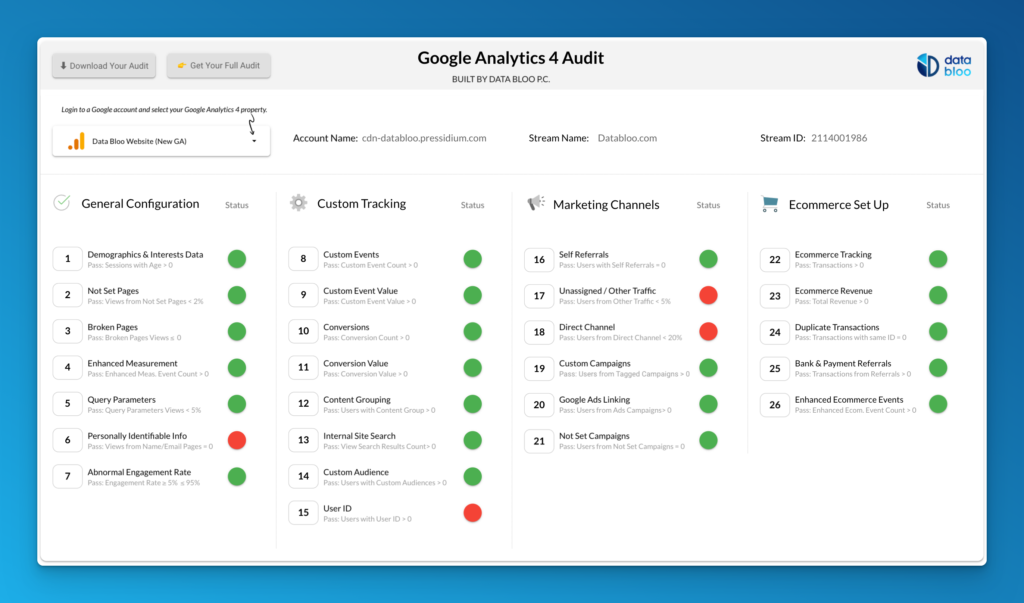Click the Ecommerce Set Up cart icon

point(769,201)
